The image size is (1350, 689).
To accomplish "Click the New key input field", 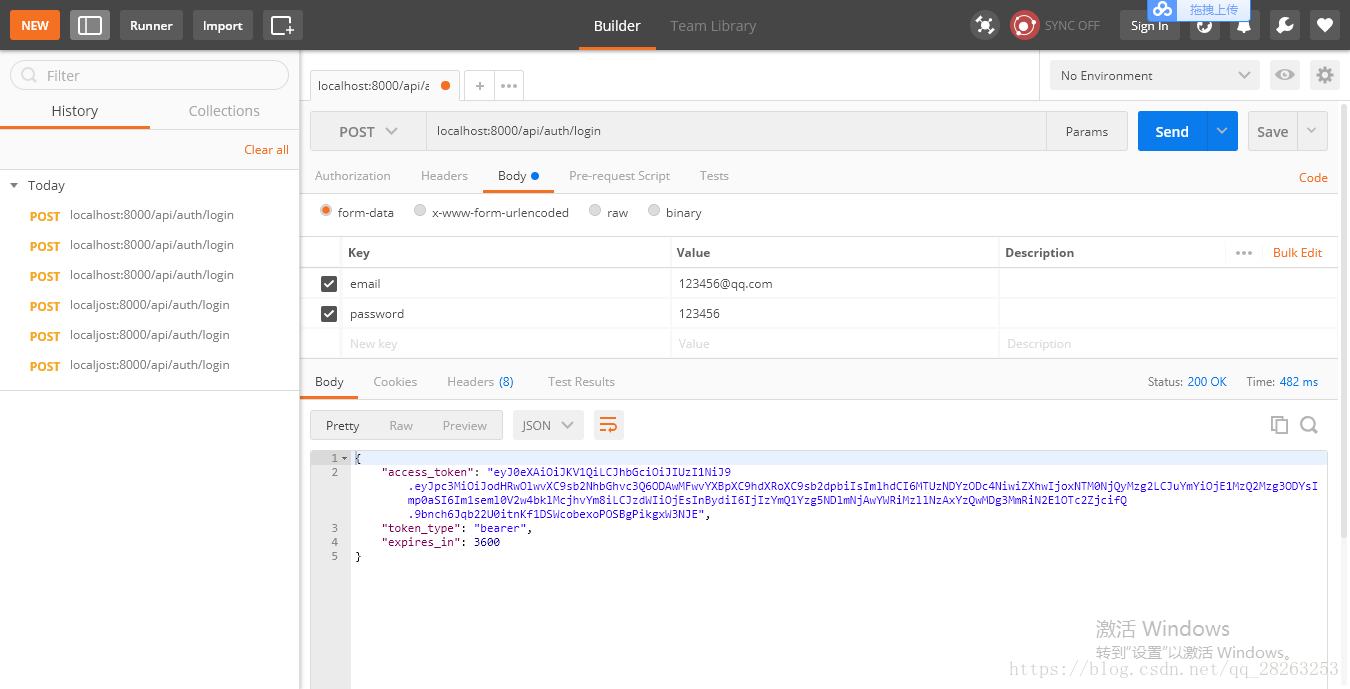I will point(506,344).
